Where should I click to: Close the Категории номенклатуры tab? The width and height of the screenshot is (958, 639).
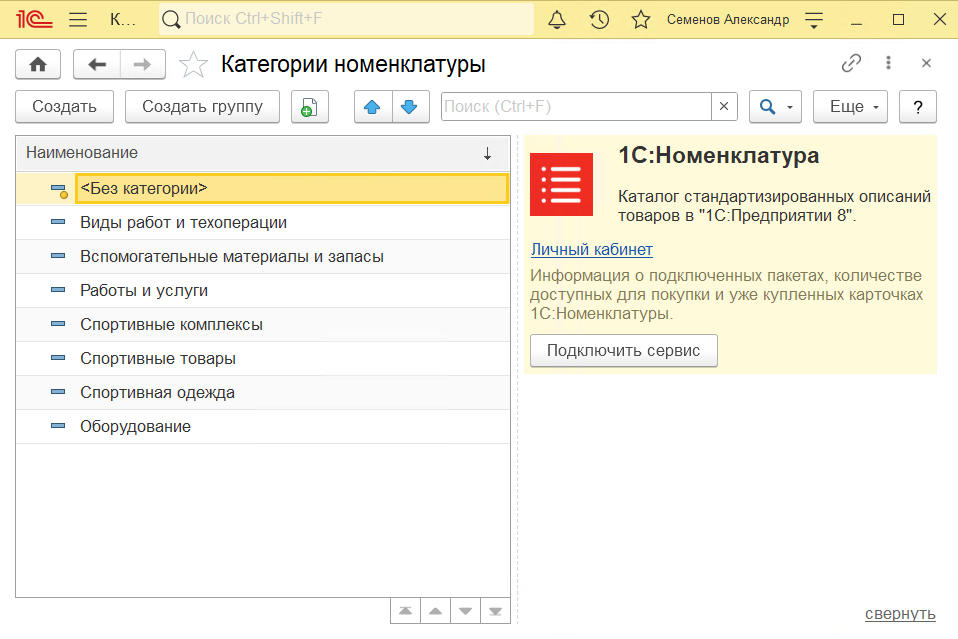(x=926, y=63)
